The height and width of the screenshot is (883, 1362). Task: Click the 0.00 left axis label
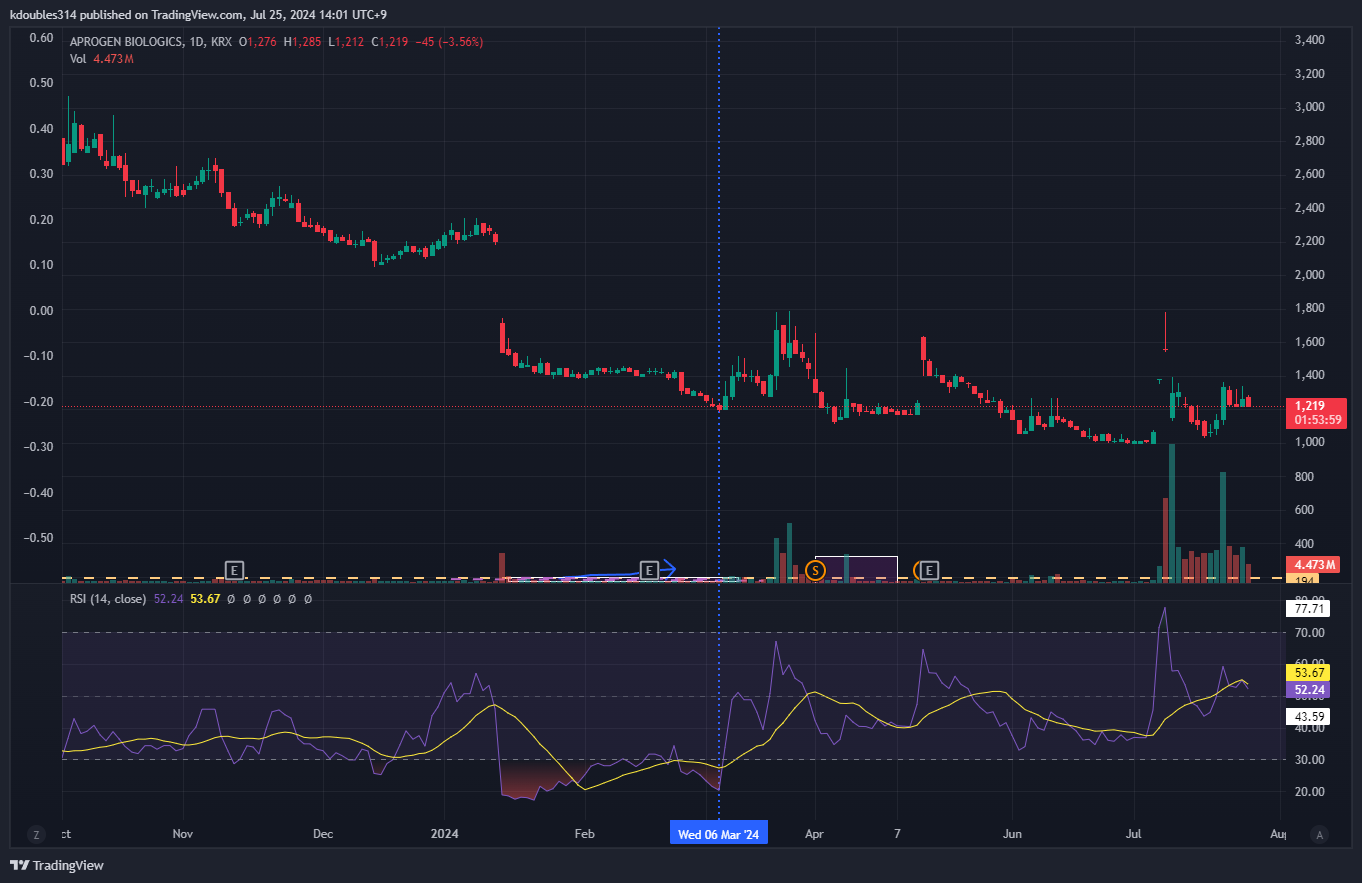coord(42,310)
